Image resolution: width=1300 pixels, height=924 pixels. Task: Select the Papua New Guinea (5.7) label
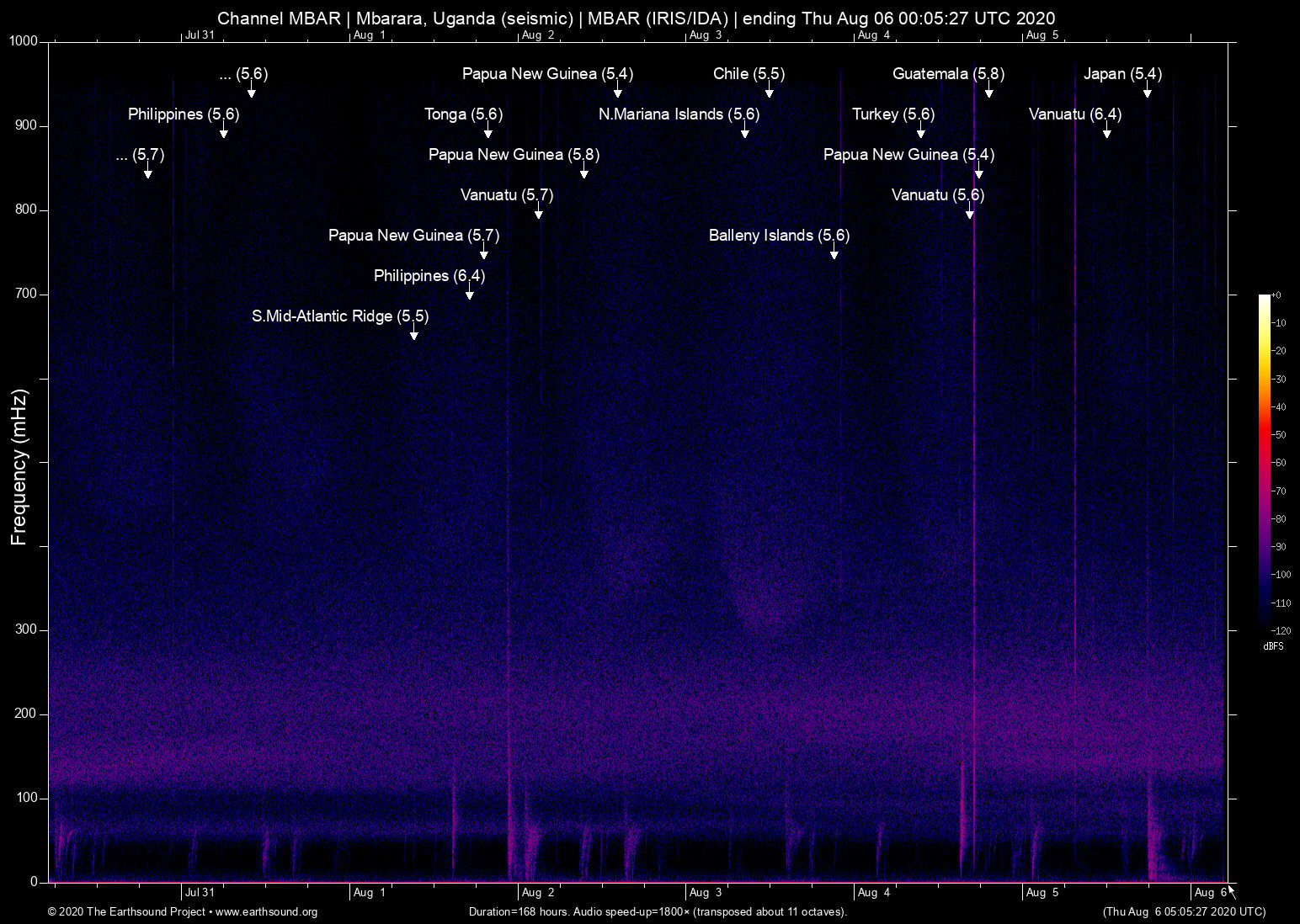(x=413, y=236)
